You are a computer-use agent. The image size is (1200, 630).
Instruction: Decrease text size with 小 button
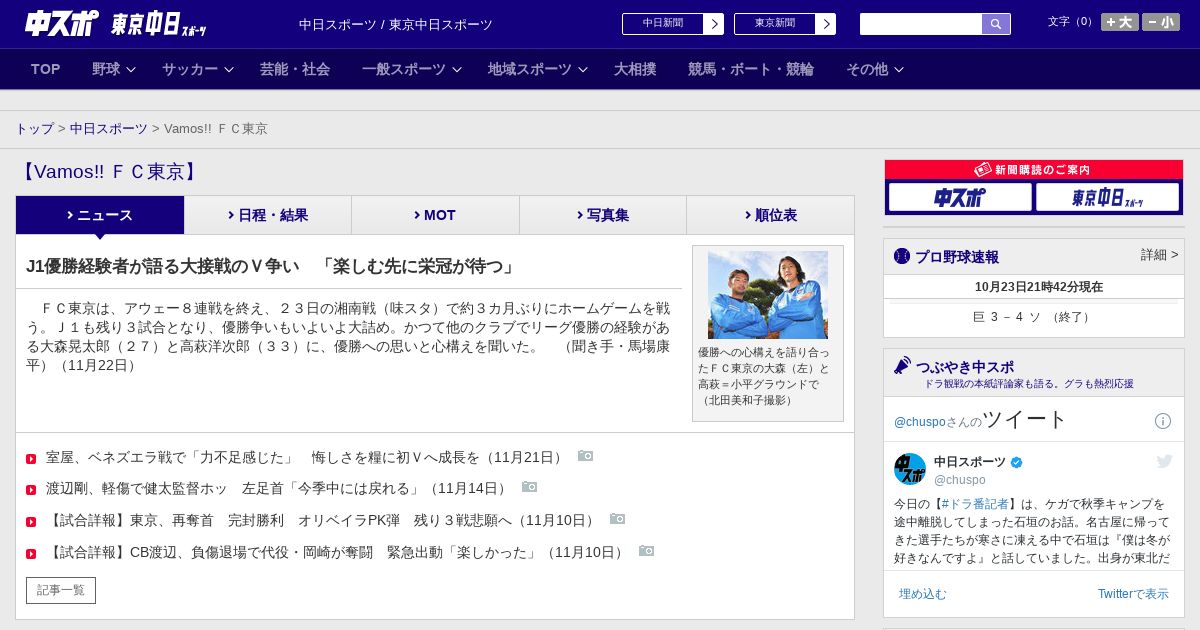pos(1161,22)
